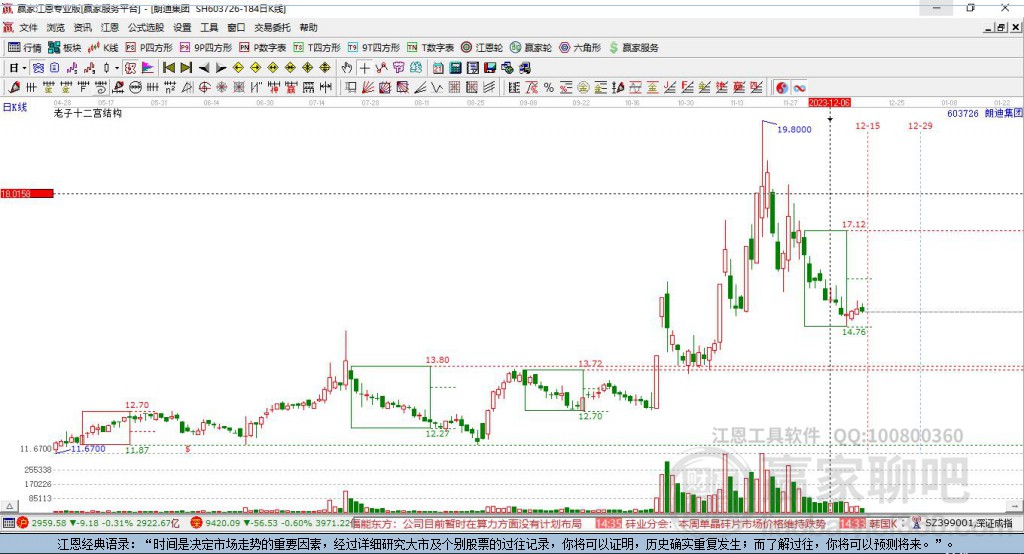Open the 9P四方形 tool

tap(206, 48)
